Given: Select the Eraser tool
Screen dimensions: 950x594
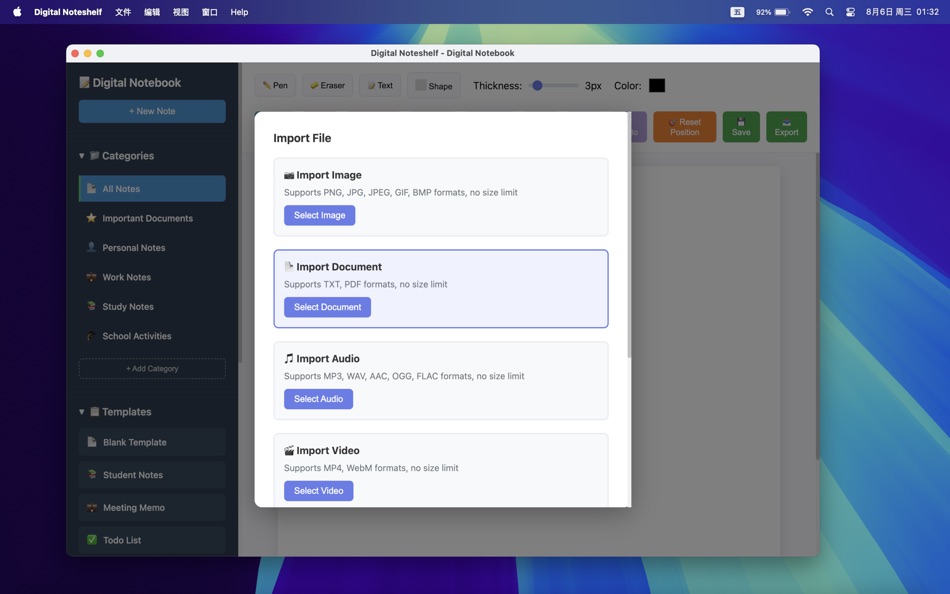Looking at the screenshot, I should coord(327,85).
